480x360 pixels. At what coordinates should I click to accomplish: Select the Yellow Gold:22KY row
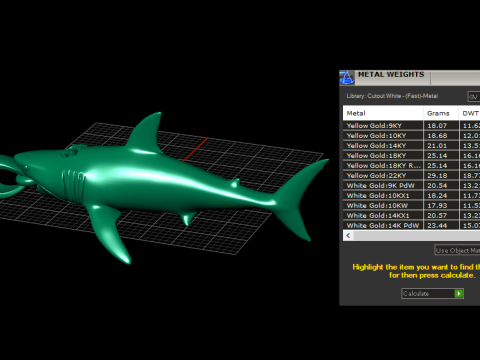[x=411, y=176]
